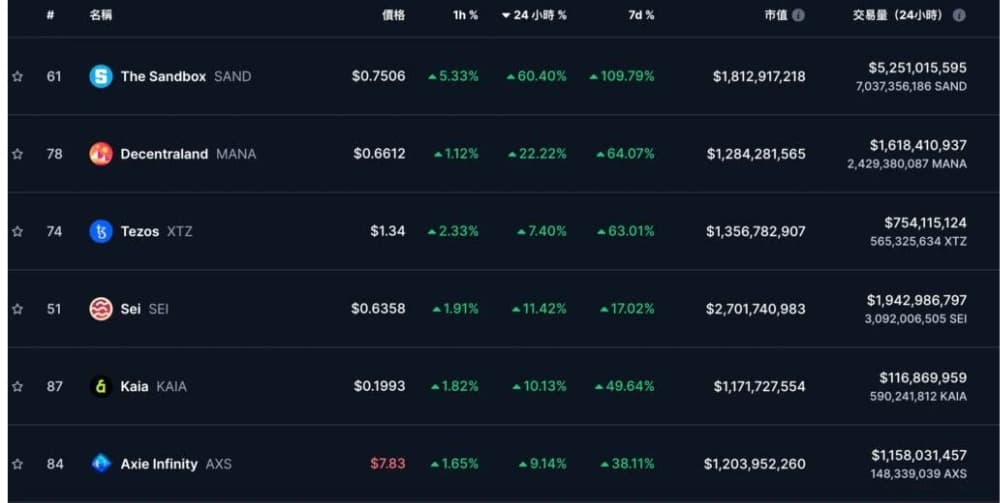Toggle watchlist star for Axie Infinity

point(18,464)
